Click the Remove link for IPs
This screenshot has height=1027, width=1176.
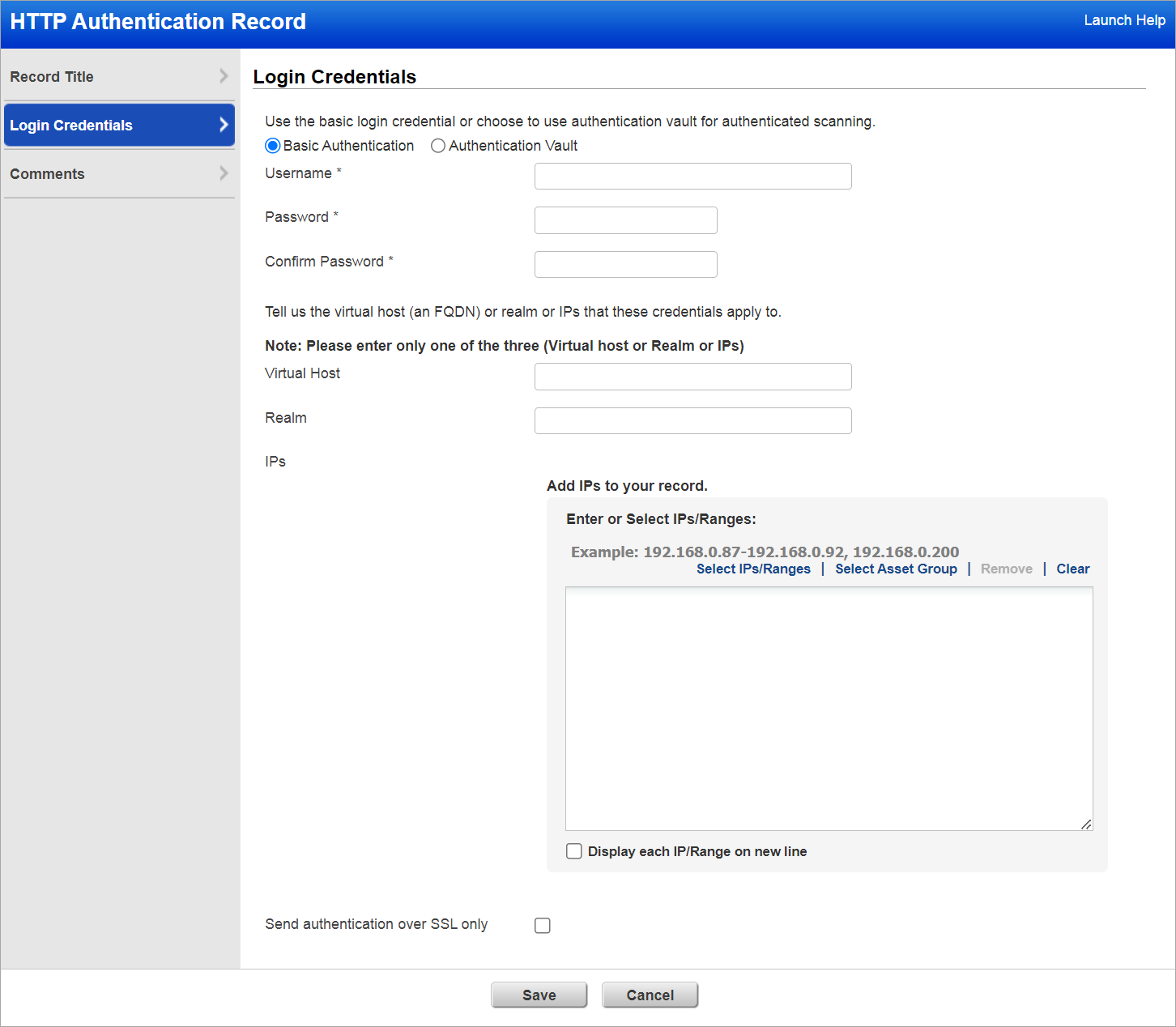1006,569
